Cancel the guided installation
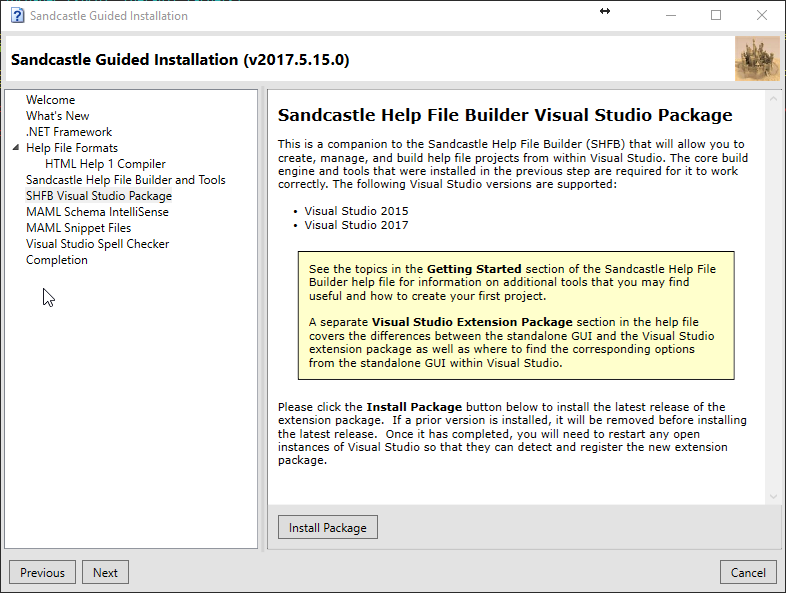The height and width of the screenshot is (593, 786). (x=748, y=572)
